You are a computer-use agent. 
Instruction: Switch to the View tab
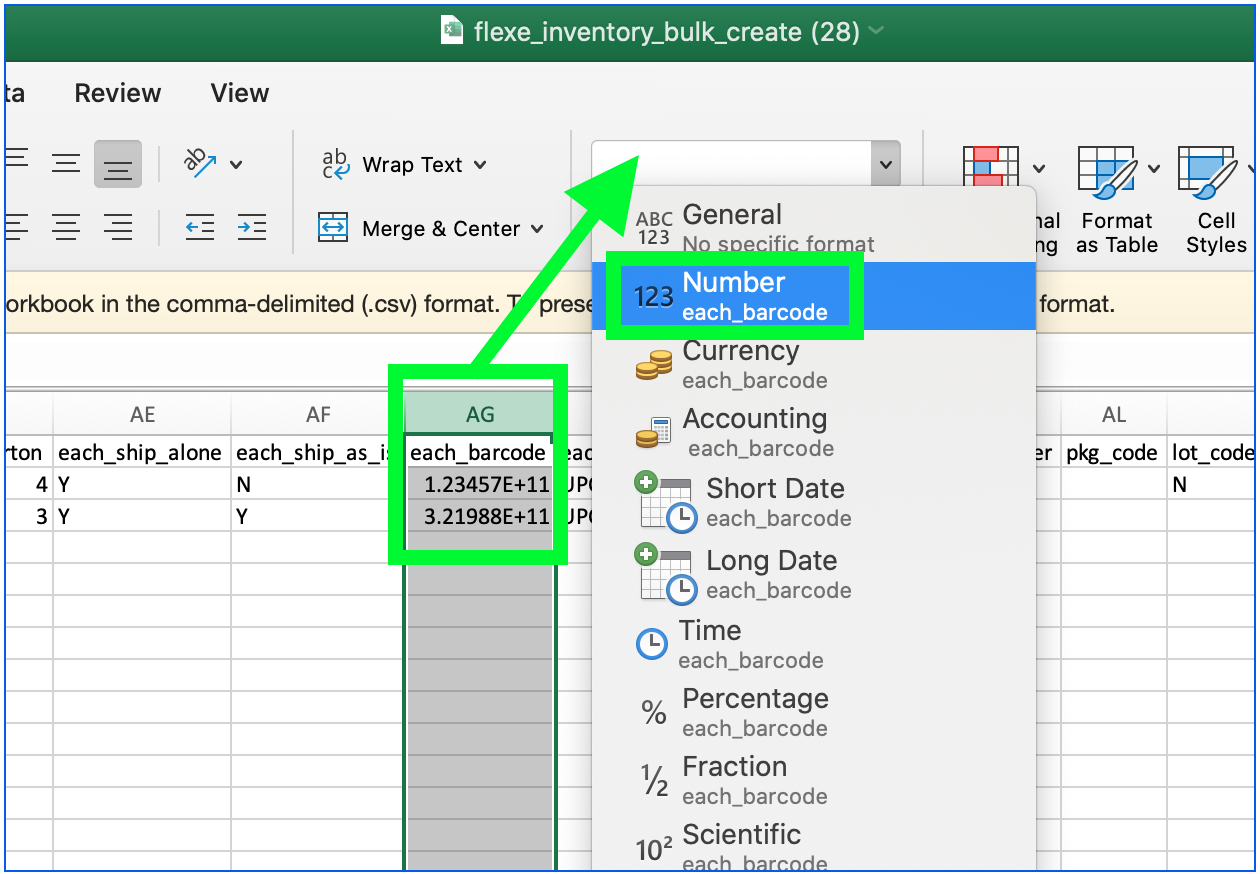click(x=239, y=92)
